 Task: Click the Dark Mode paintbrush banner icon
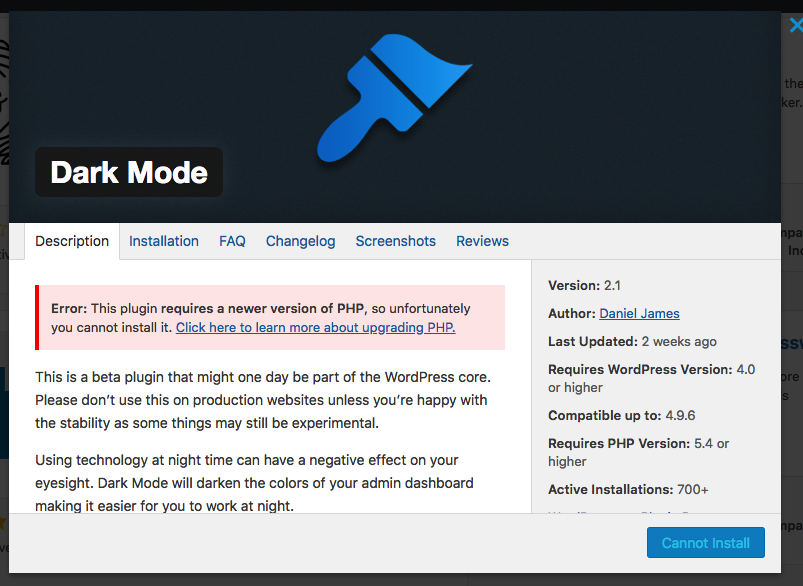point(394,98)
